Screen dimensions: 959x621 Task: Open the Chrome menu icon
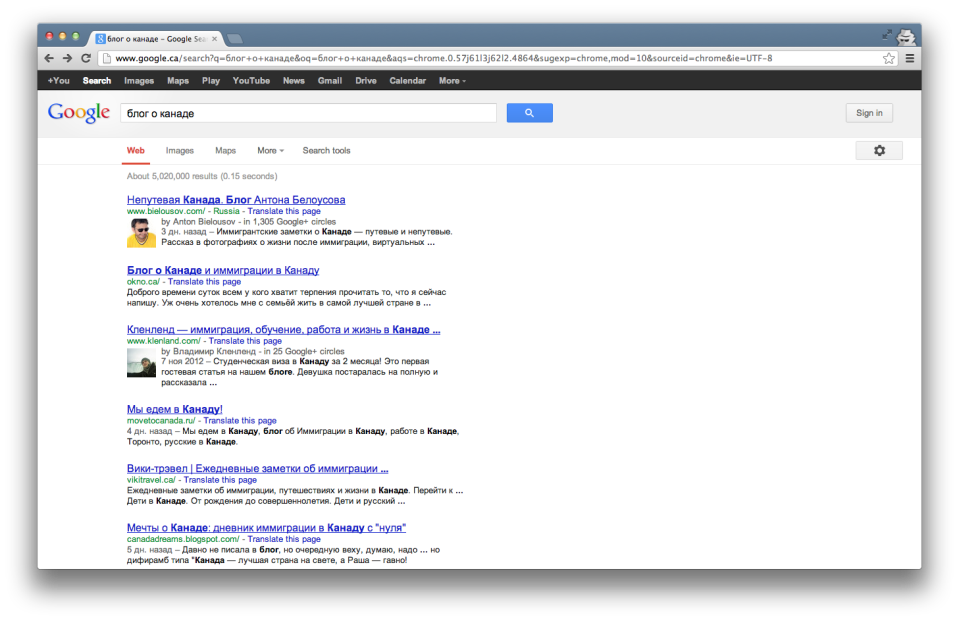coord(910,59)
